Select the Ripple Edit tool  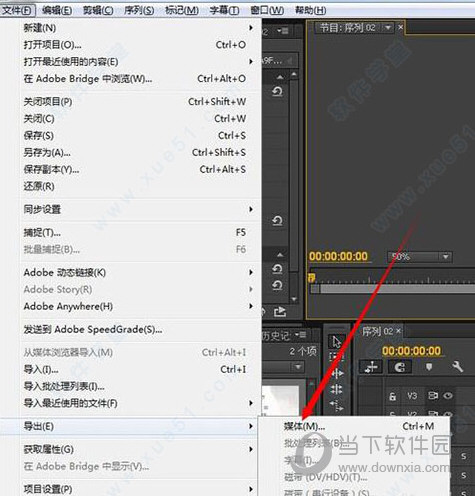[336, 373]
